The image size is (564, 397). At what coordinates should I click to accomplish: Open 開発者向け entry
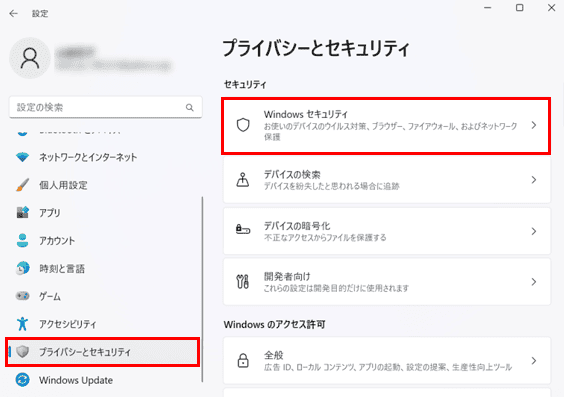[x=387, y=282]
